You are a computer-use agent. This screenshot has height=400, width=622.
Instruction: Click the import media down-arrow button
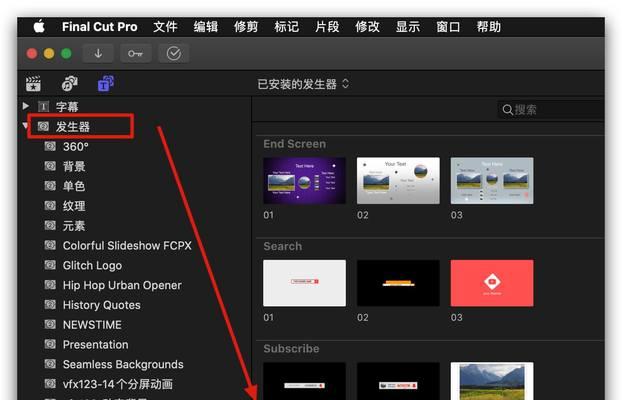pos(98,54)
